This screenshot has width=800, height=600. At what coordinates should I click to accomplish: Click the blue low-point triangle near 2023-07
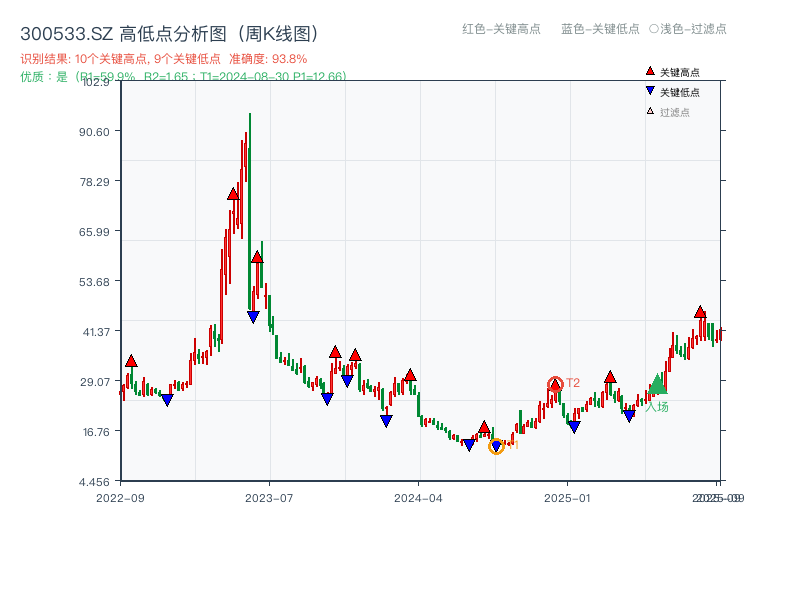pyautogui.click(x=253, y=316)
